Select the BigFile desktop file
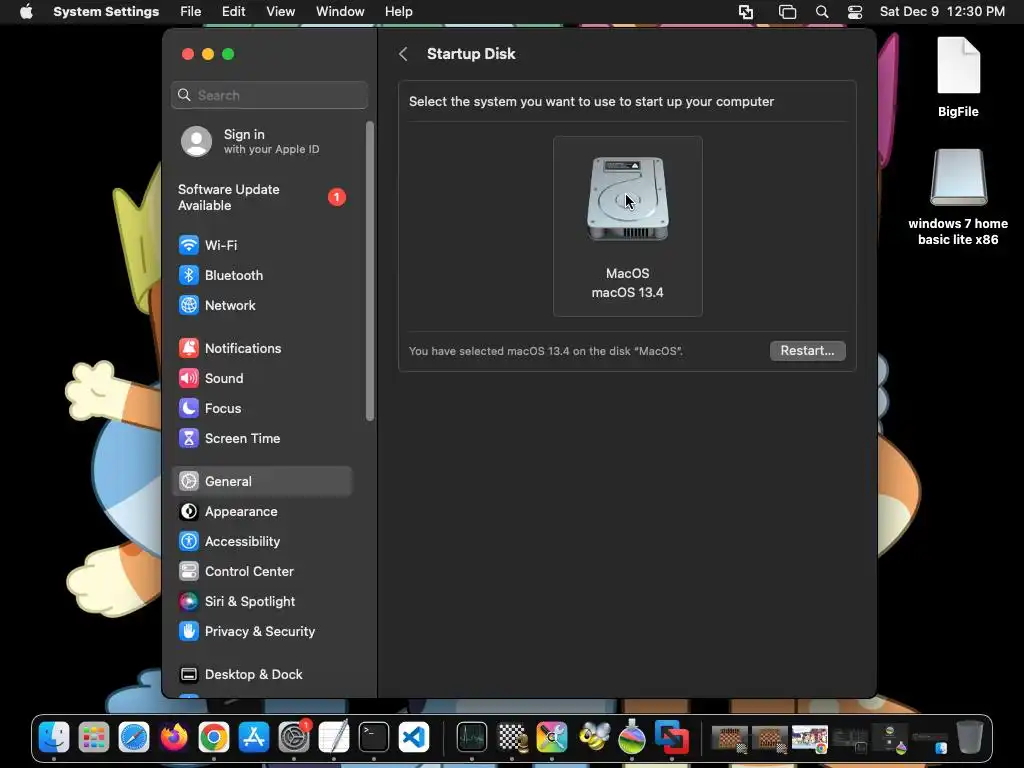Image resolution: width=1024 pixels, height=768 pixels. [x=958, y=77]
